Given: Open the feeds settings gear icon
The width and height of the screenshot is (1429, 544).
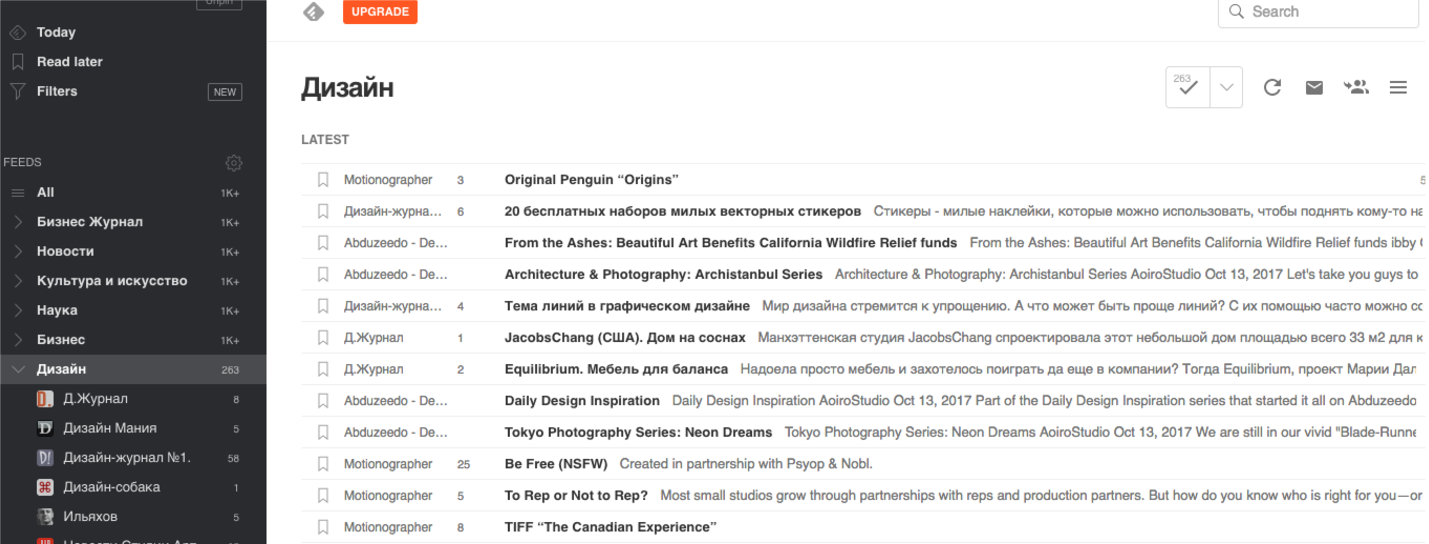Looking at the screenshot, I should [x=234, y=162].
